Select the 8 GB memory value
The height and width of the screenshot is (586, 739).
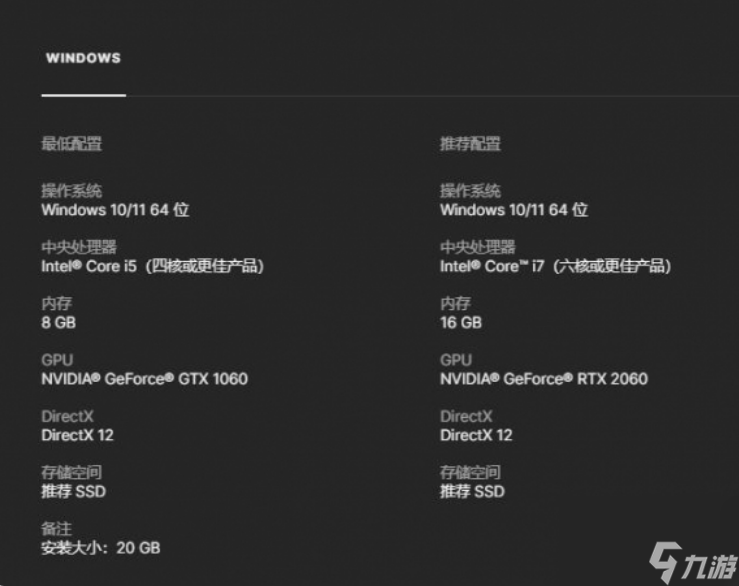[58, 322]
